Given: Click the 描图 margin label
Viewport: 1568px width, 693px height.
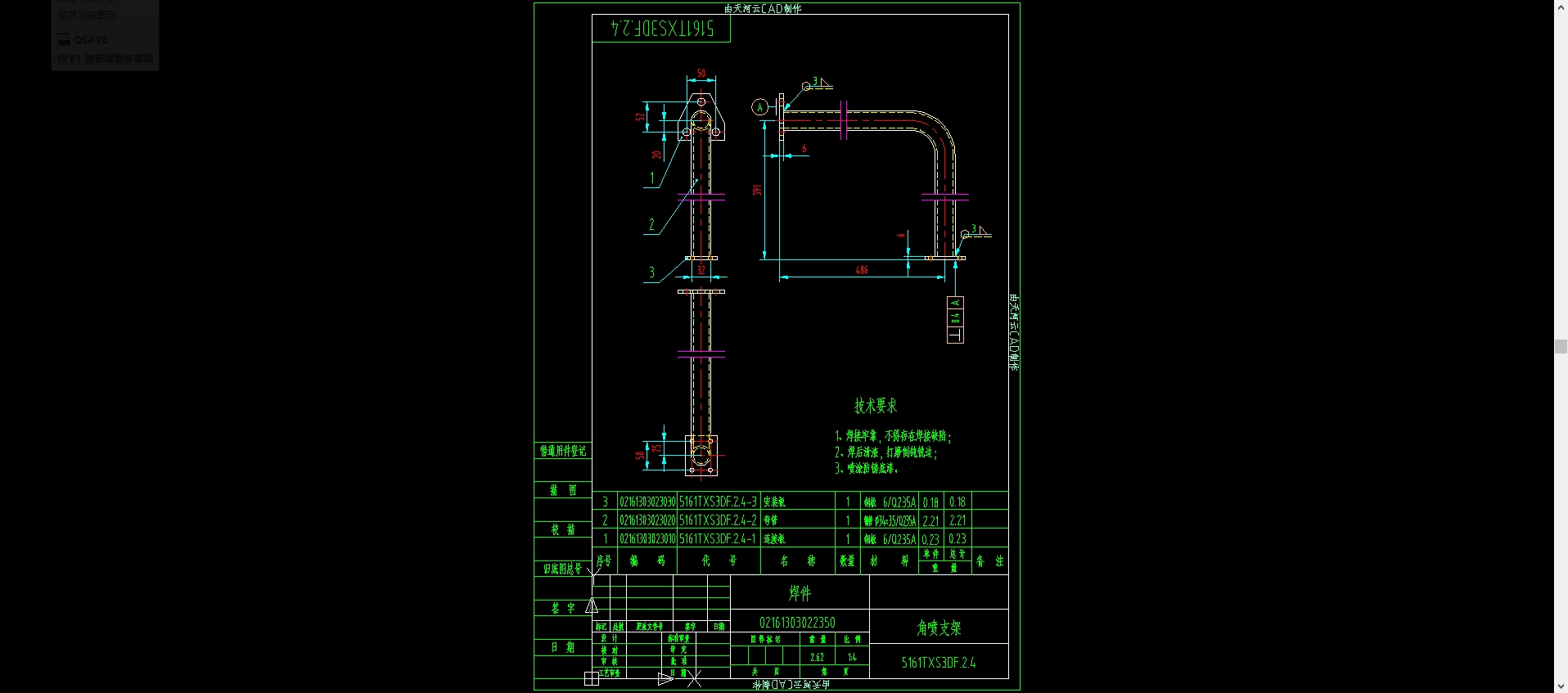Looking at the screenshot, I should [562, 490].
